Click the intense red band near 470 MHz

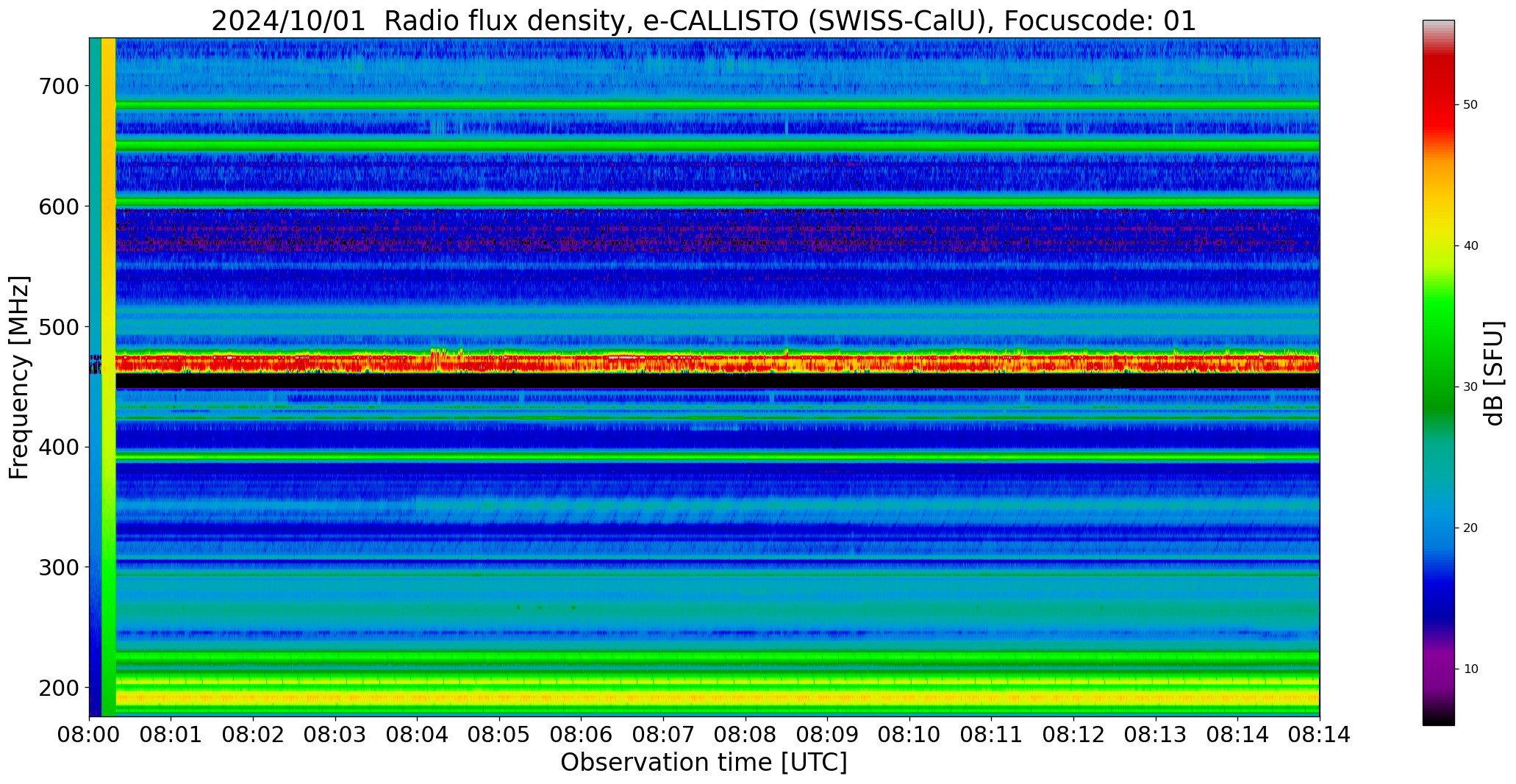pyautogui.click(x=717, y=363)
